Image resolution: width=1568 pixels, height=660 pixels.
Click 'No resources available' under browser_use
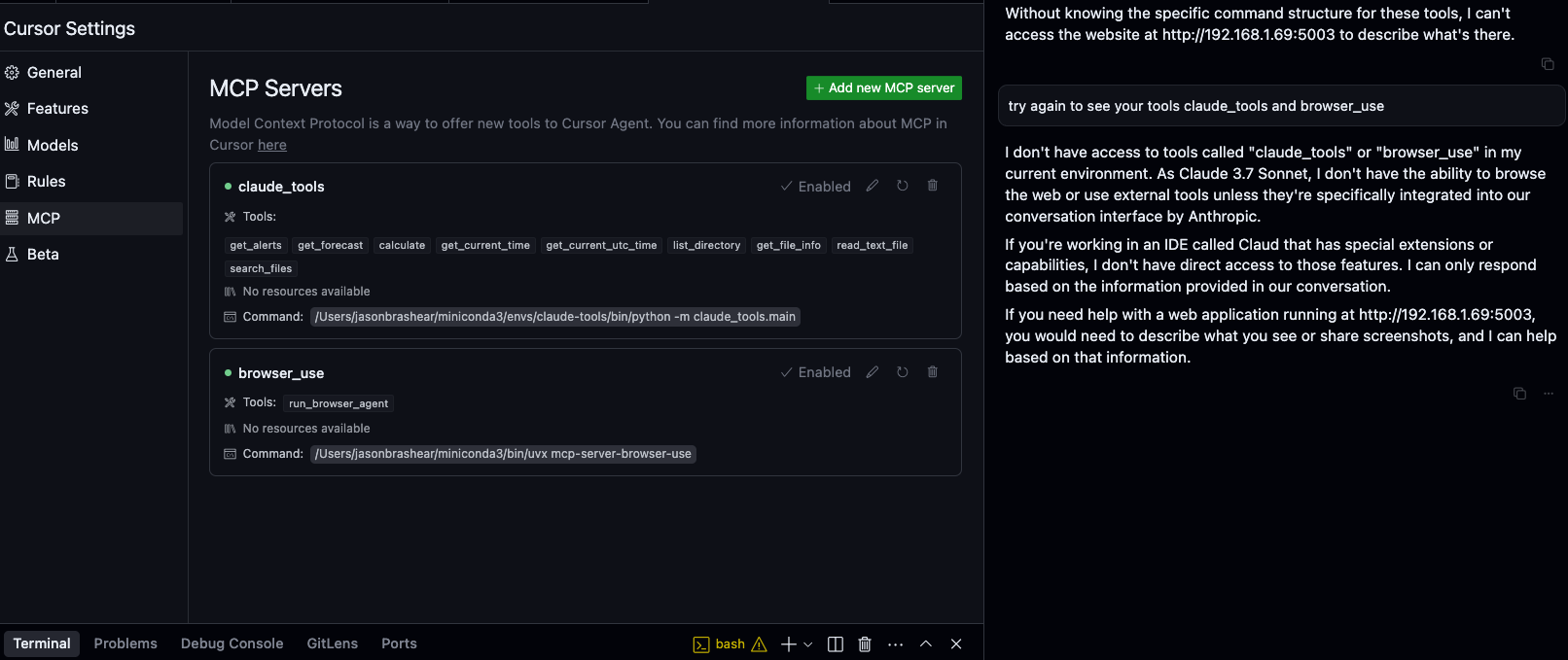coord(306,429)
